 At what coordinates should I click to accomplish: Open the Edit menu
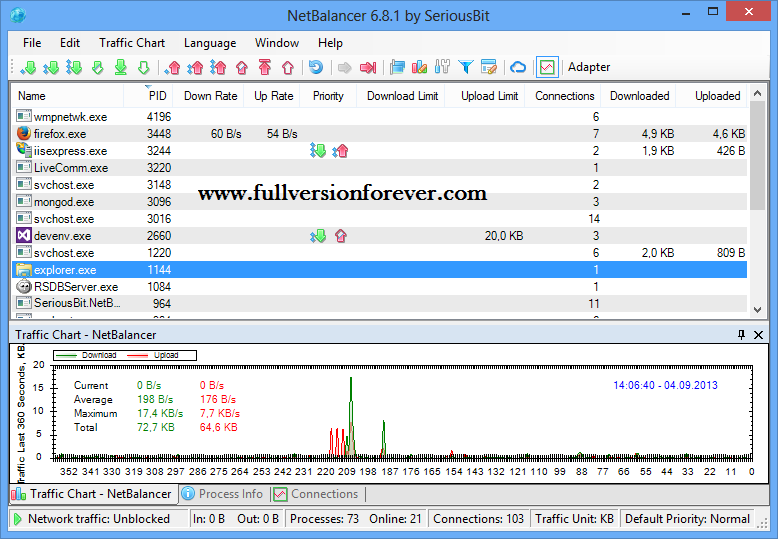pyautogui.click(x=70, y=43)
